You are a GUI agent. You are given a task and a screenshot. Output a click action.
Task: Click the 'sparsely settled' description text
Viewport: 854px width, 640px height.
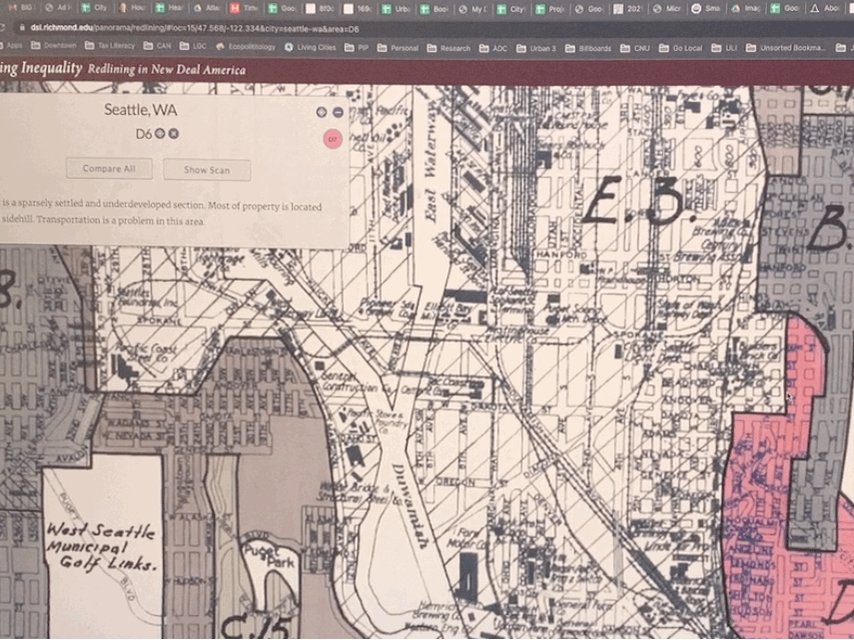click(x=161, y=213)
